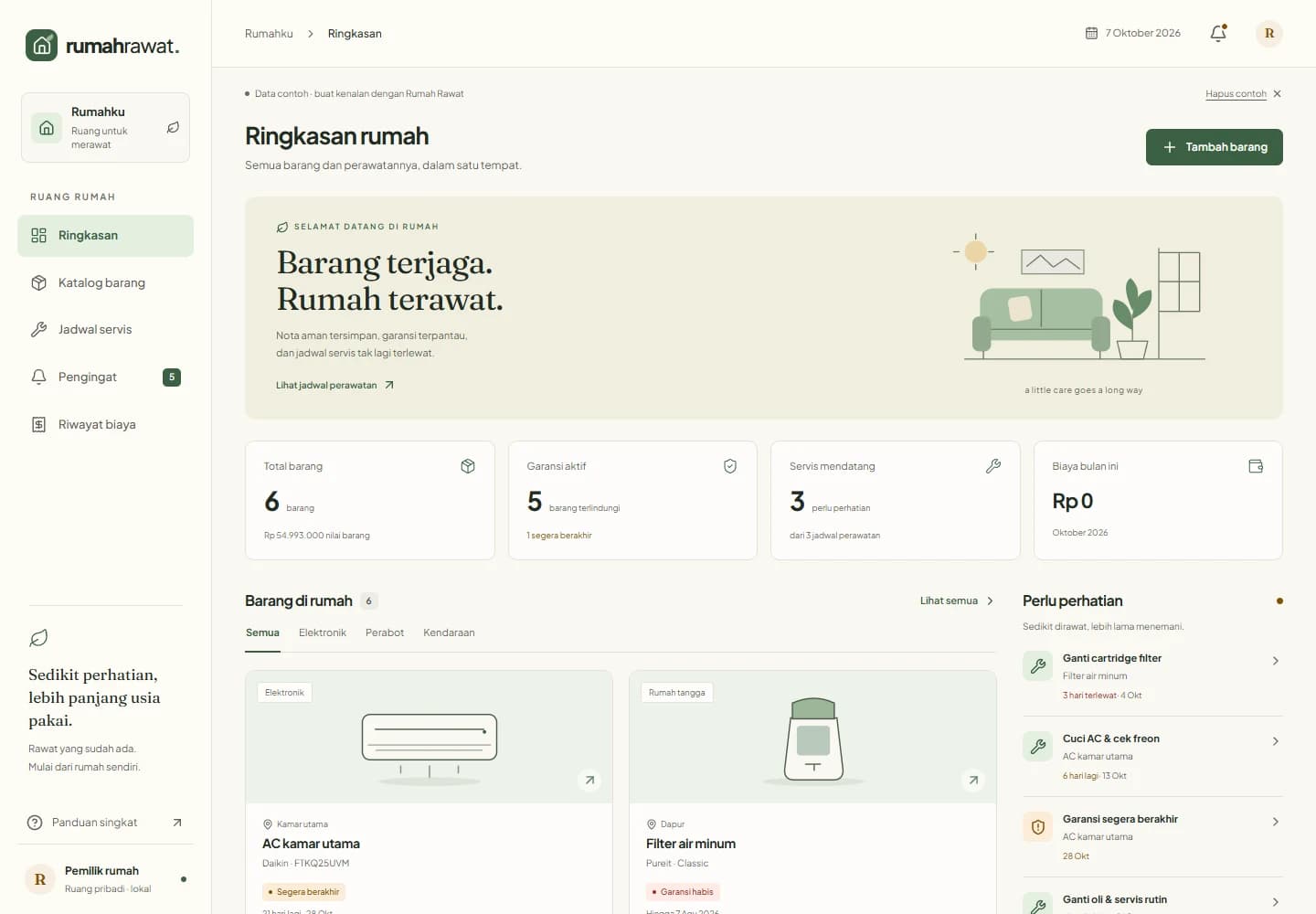Open the Rumahku workspace switcher card
This screenshot has width=1316, height=914.
tap(105, 127)
